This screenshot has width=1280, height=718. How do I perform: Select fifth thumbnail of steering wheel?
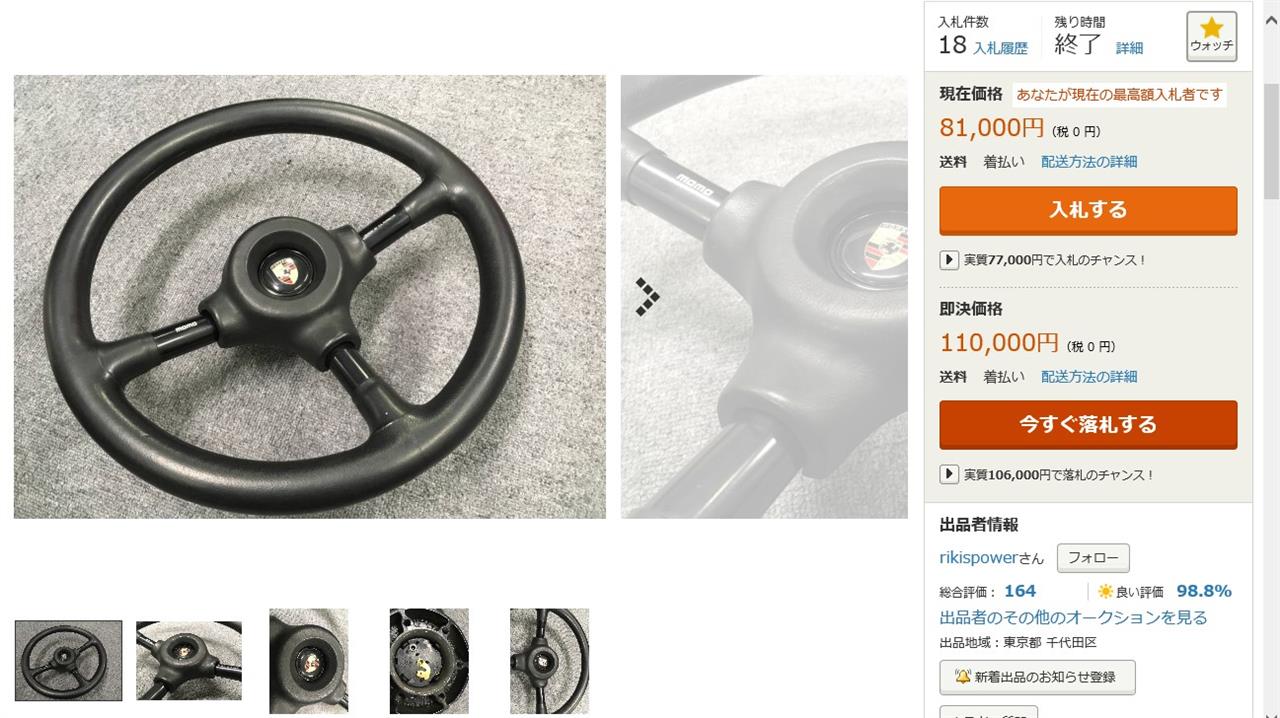(x=549, y=660)
